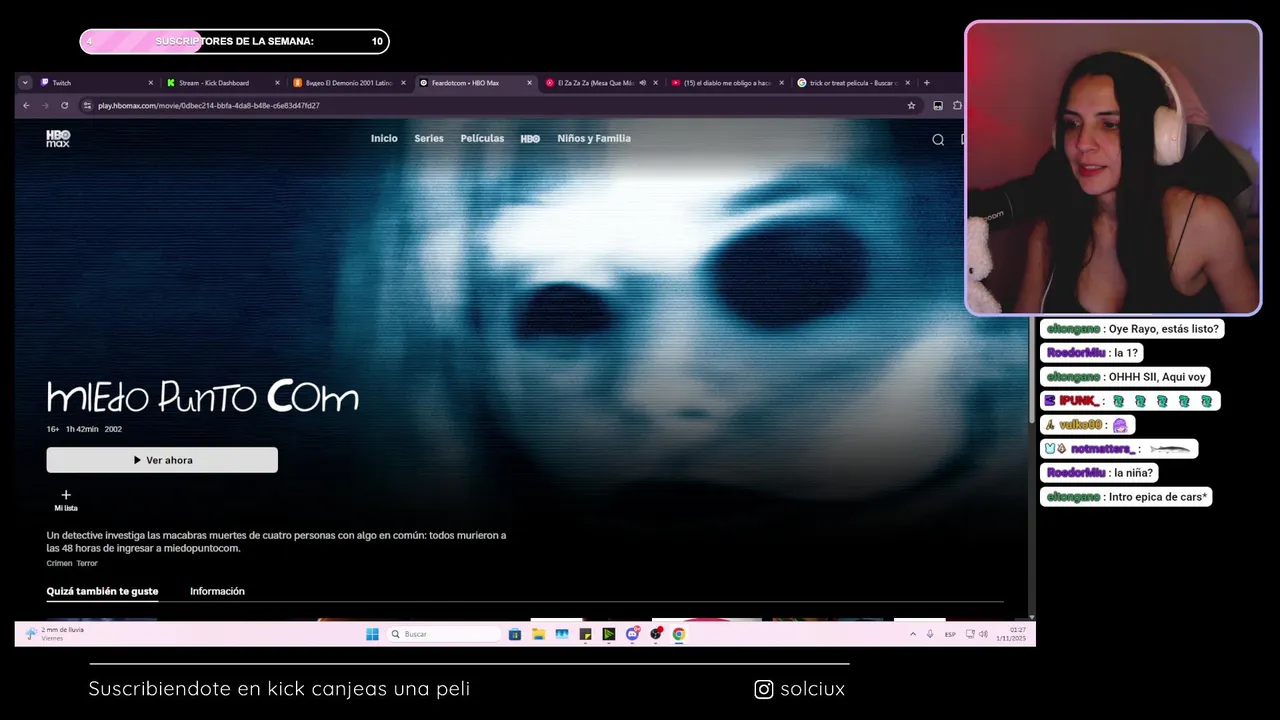This screenshot has width=1280, height=720.
Task: Open Niños y Familia section
Action: coord(594,139)
